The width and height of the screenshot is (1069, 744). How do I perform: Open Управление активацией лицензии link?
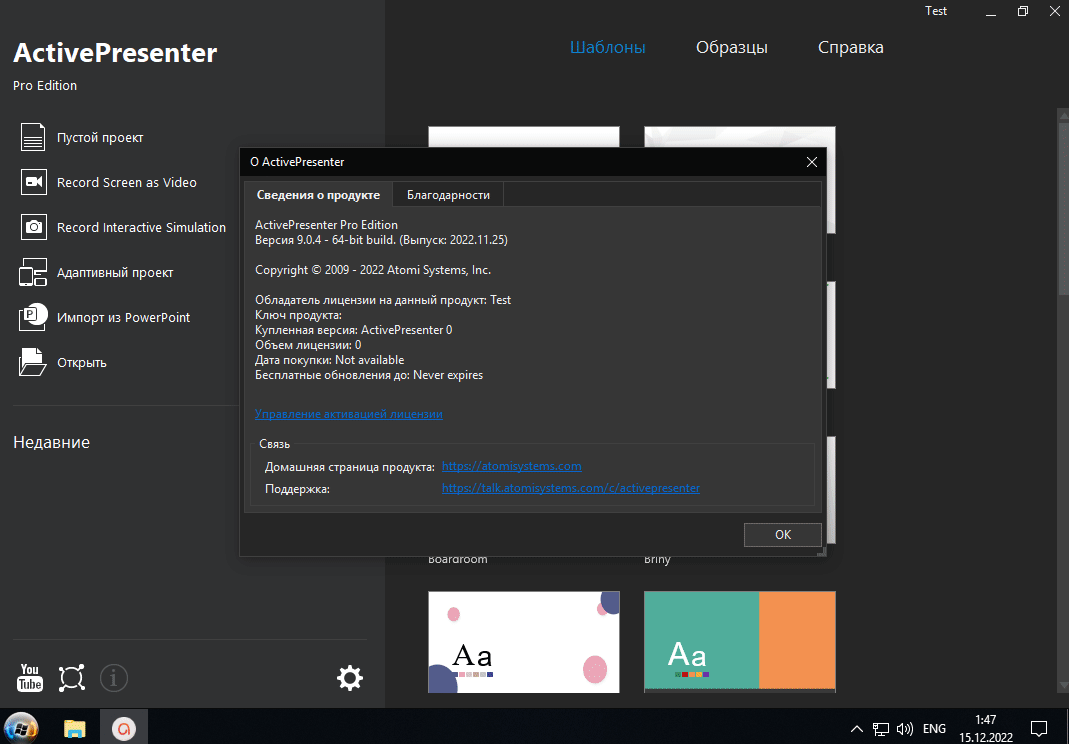tap(348, 414)
